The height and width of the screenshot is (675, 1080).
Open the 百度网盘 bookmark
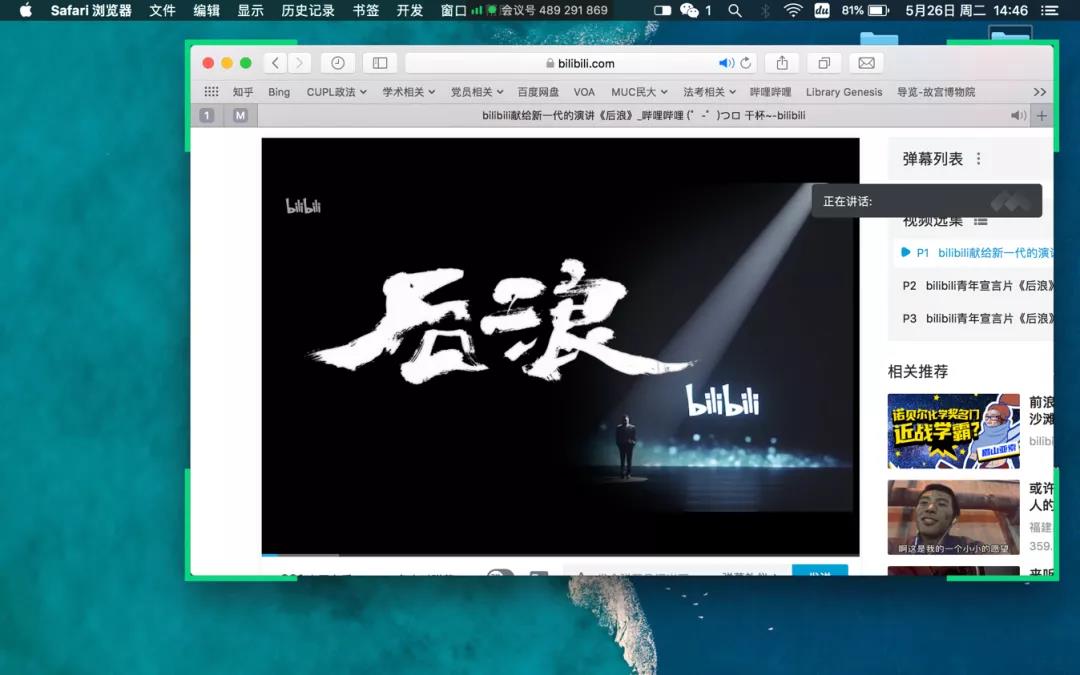538,92
